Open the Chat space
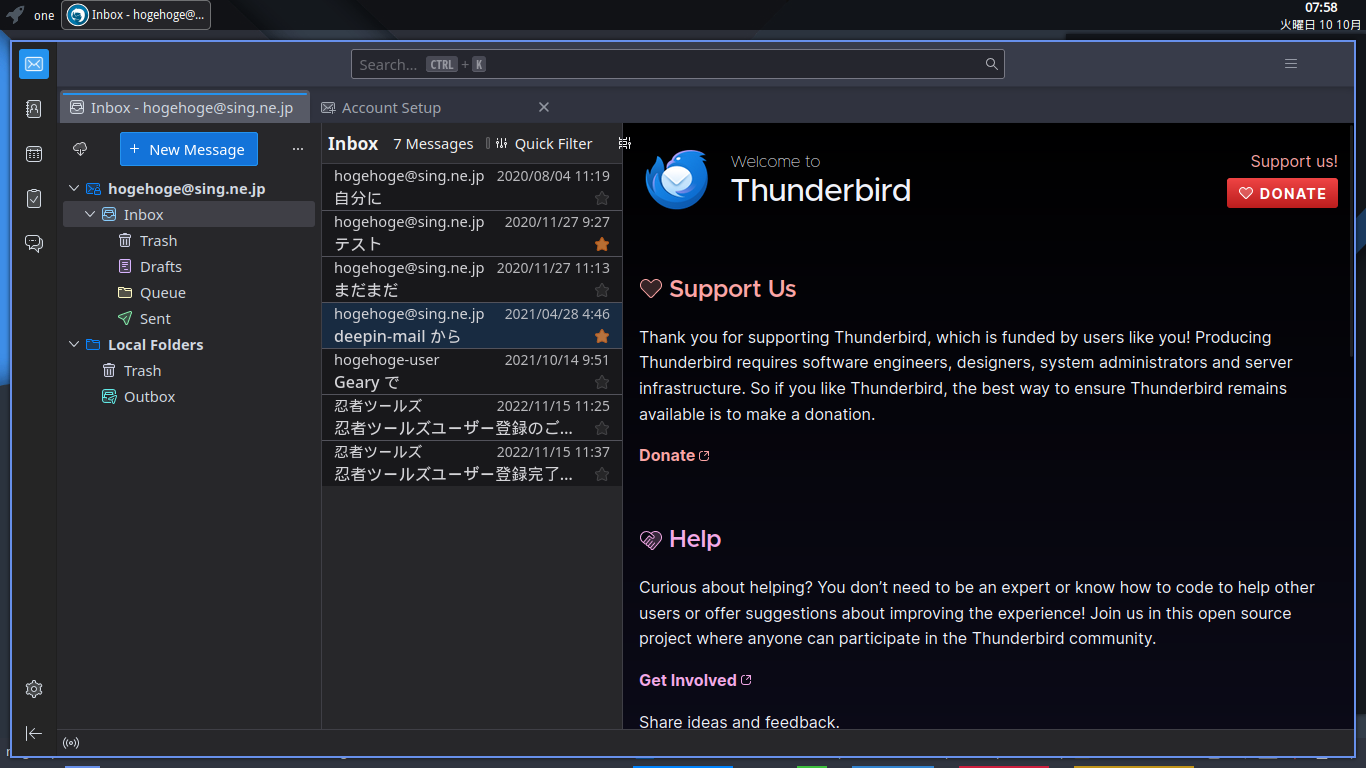Screen dimensions: 1366x768 [34, 244]
